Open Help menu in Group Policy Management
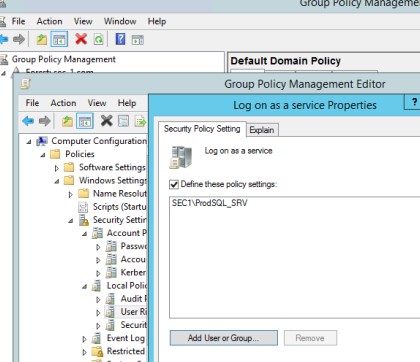420x362 pixels. pos(157,21)
